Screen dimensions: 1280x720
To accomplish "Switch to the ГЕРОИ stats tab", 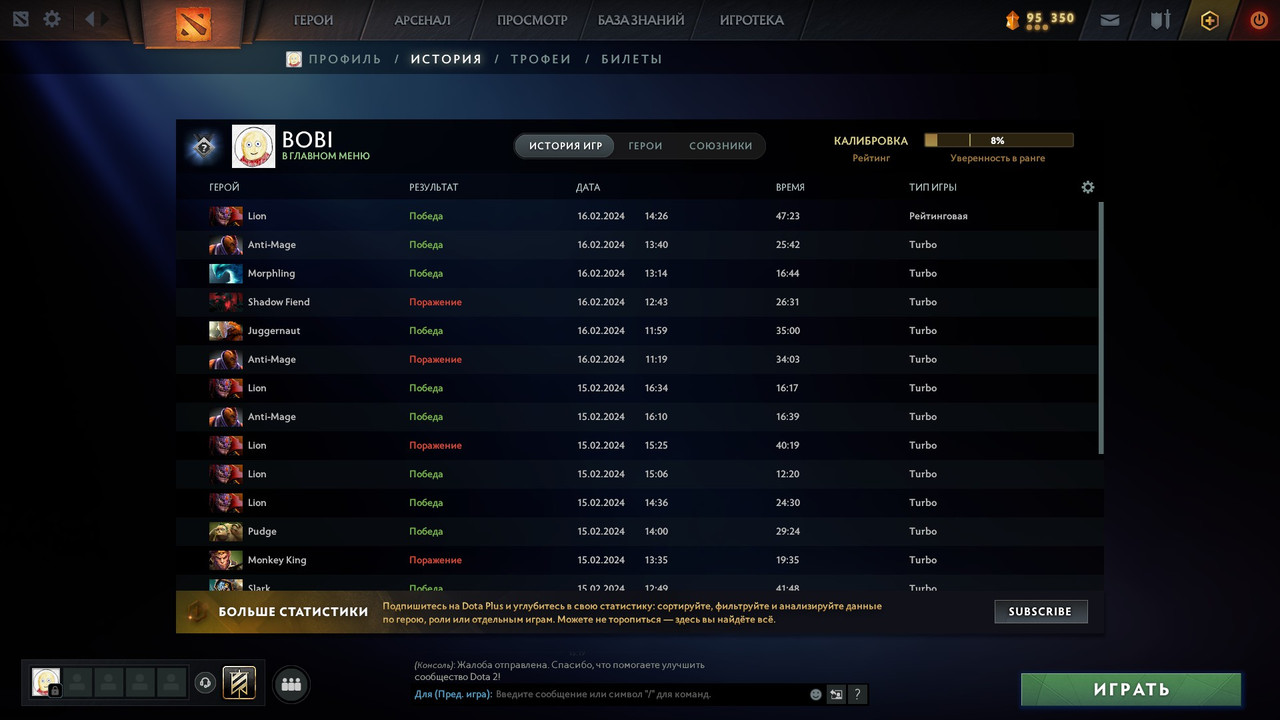I will pyautogui.click(x=645, y=146).
